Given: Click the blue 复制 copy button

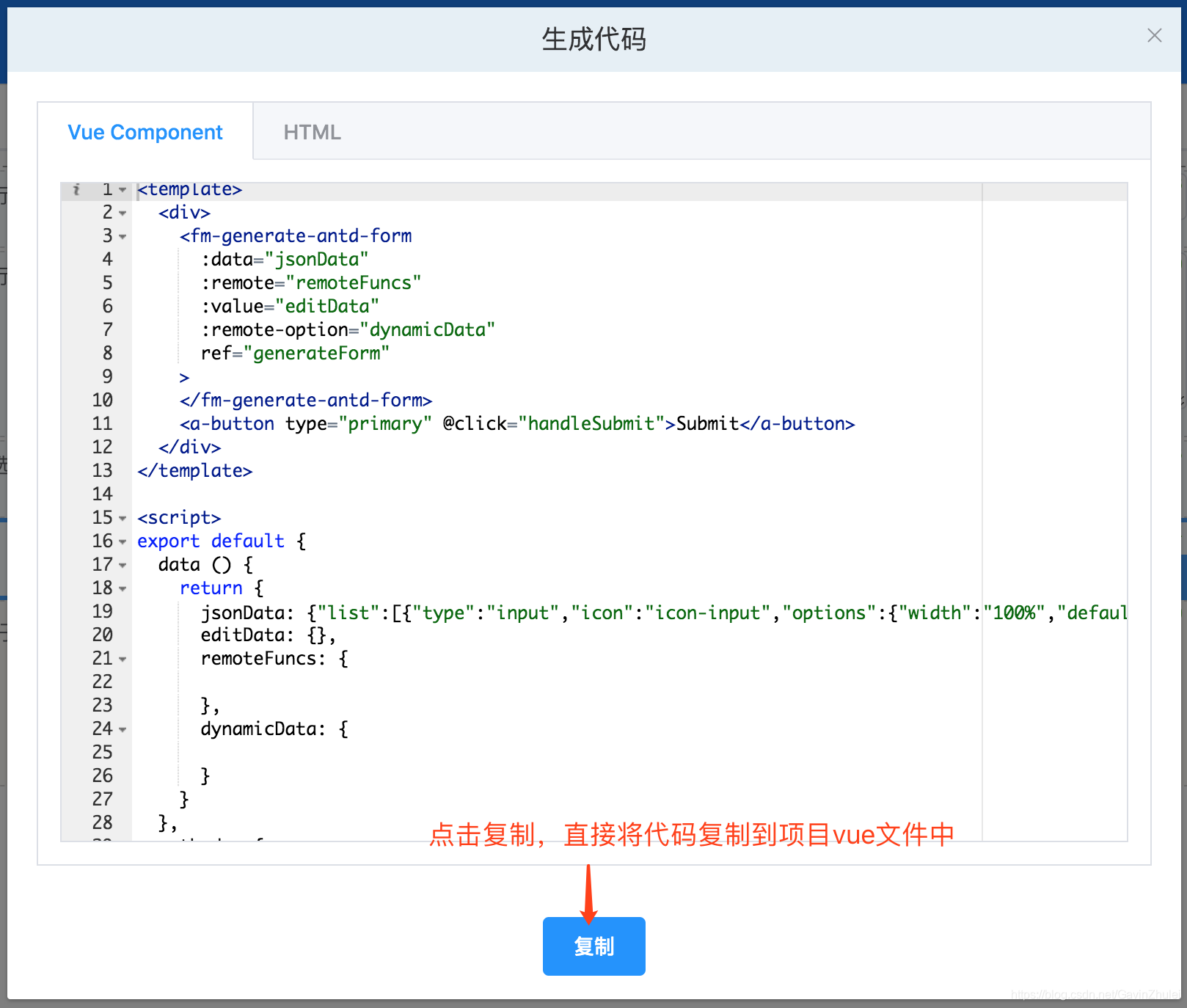Looking at the screenshot, I should tap(593, 946).
